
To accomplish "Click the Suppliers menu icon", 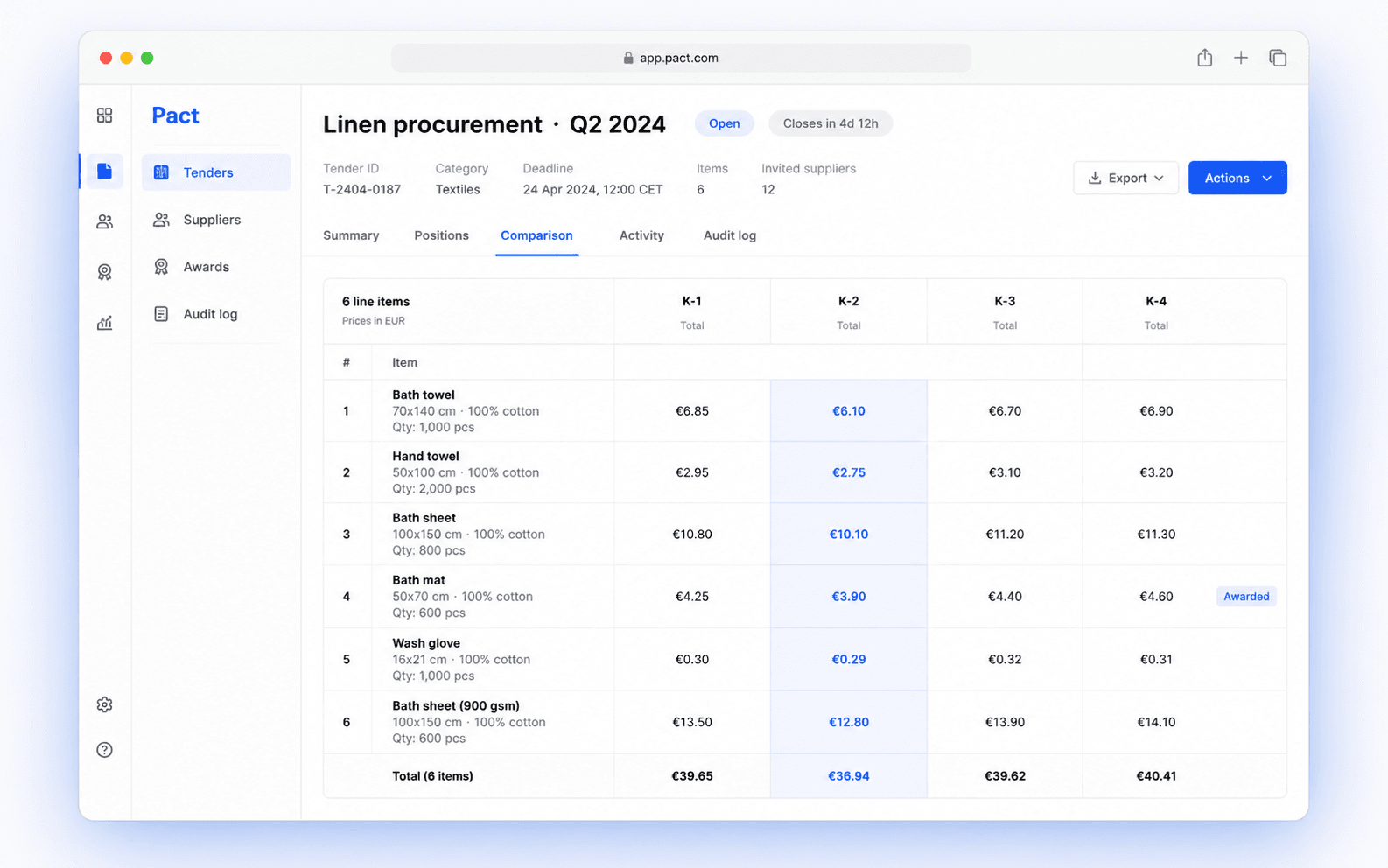I will [161, 220].
